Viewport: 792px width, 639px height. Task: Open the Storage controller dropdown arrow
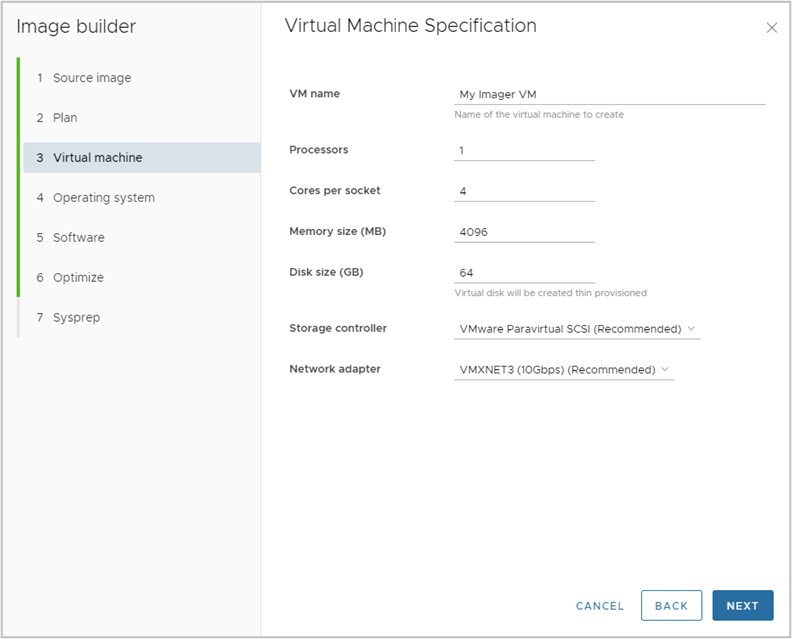click(691, 328)
